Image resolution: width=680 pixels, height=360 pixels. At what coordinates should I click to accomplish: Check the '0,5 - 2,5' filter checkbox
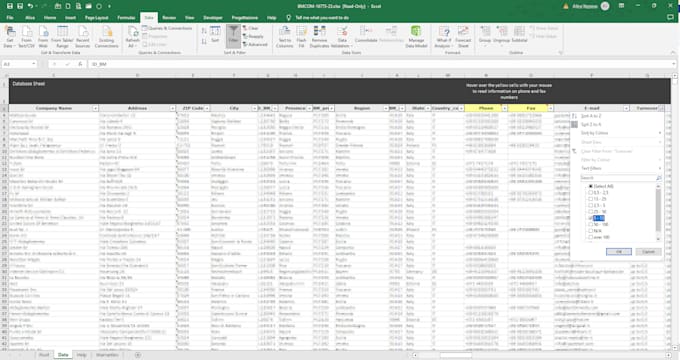point(590,193)
